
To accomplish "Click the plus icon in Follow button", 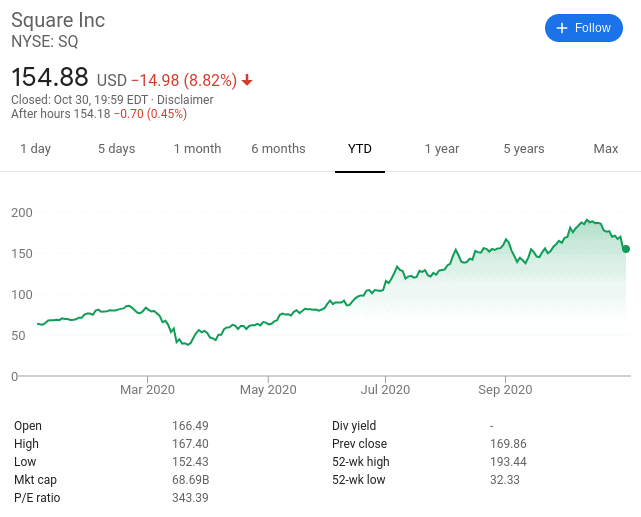I will 562,28.
